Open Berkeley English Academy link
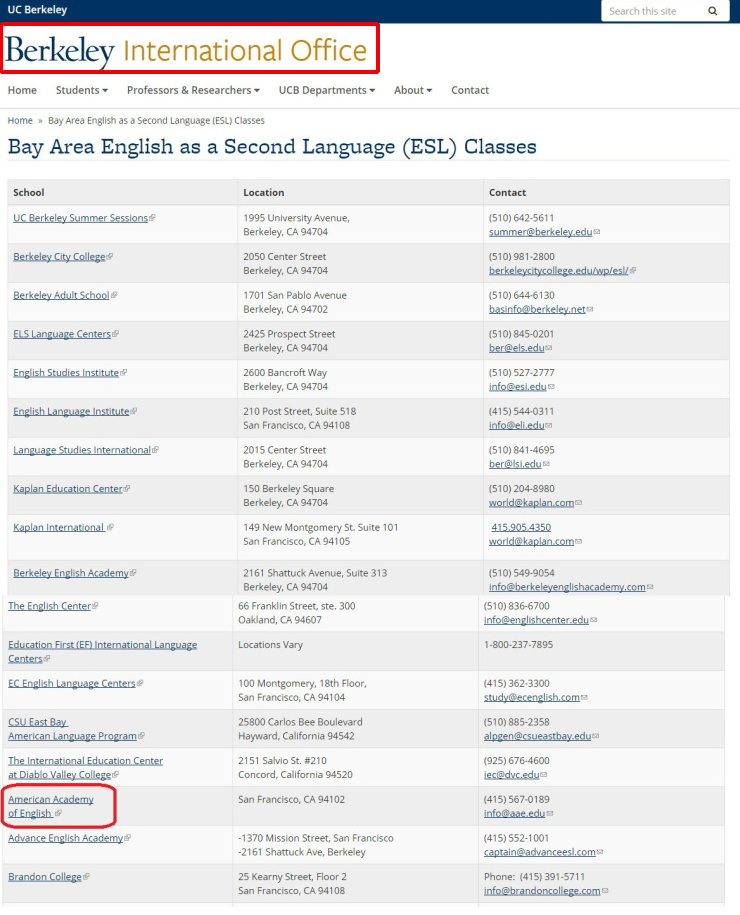This screenshot has height=915, width=740. coord(71,573)
